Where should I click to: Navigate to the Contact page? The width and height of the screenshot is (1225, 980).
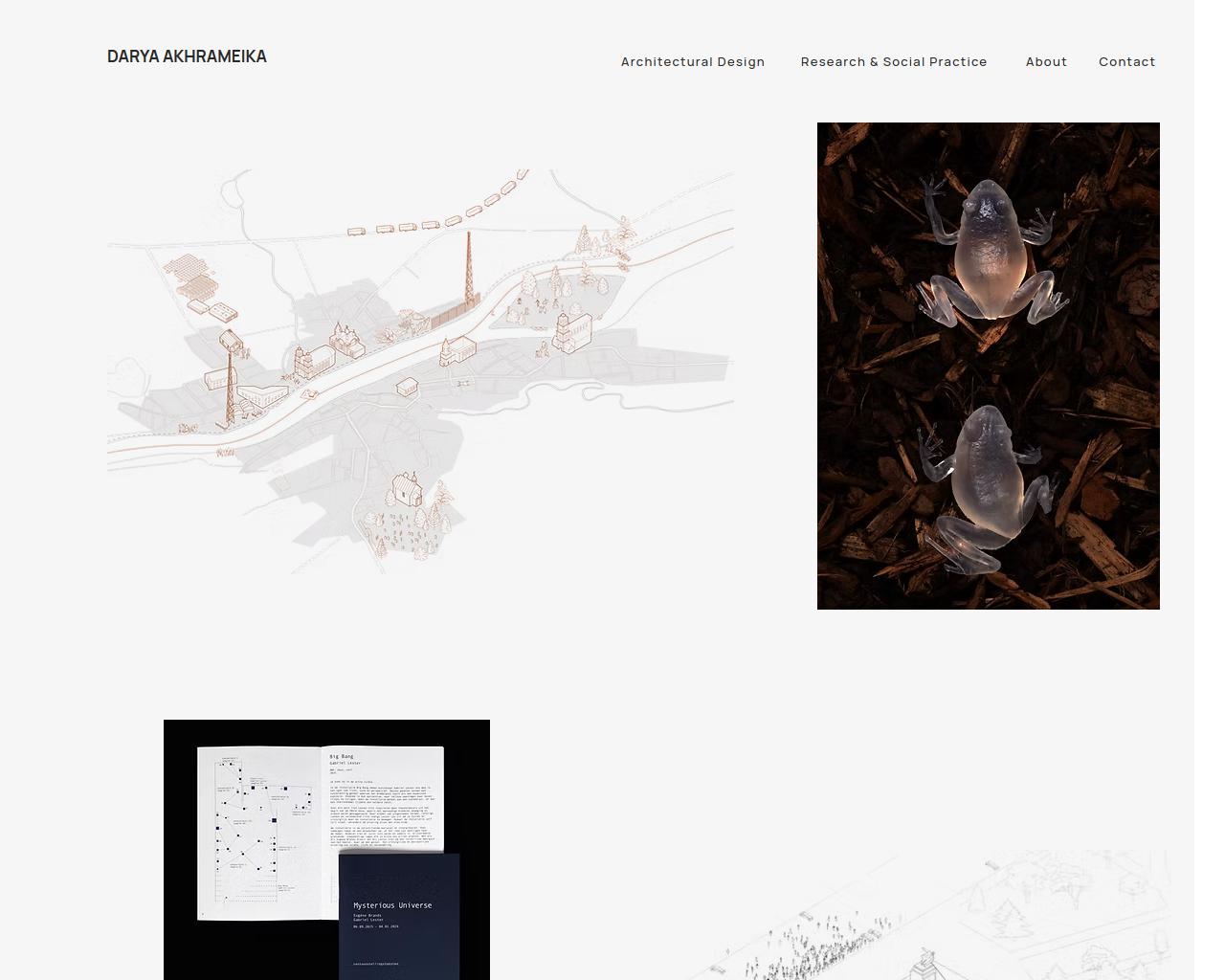coord(1126,61)
